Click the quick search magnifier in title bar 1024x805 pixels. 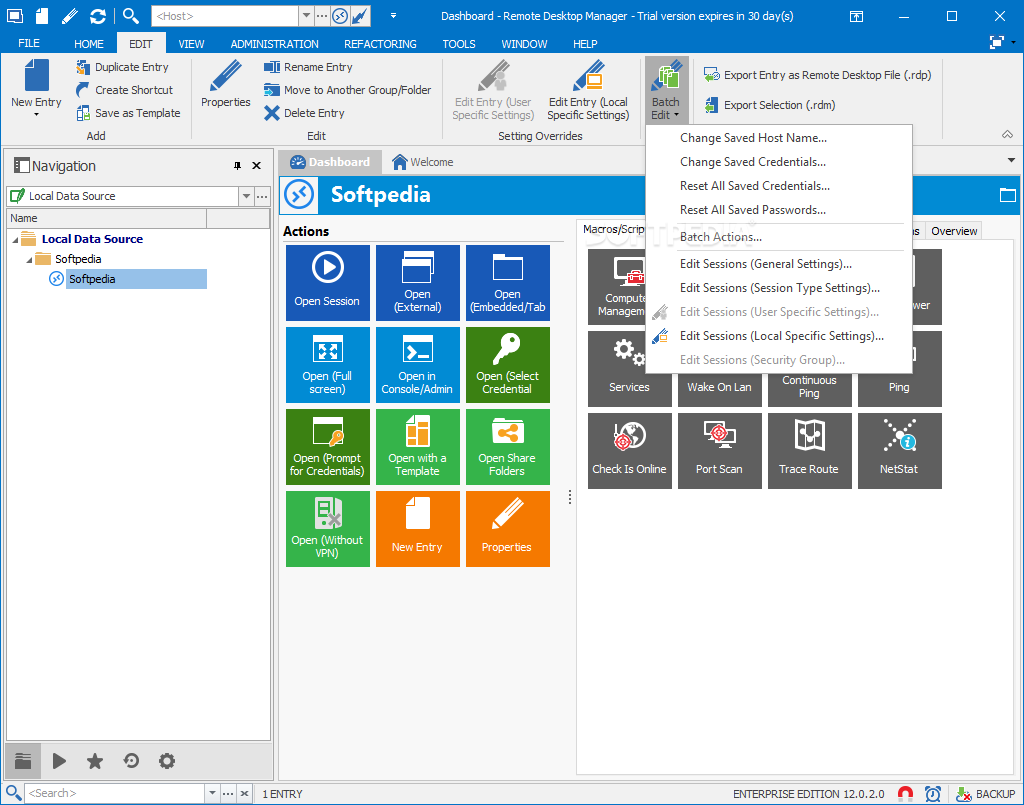(131, 16)
